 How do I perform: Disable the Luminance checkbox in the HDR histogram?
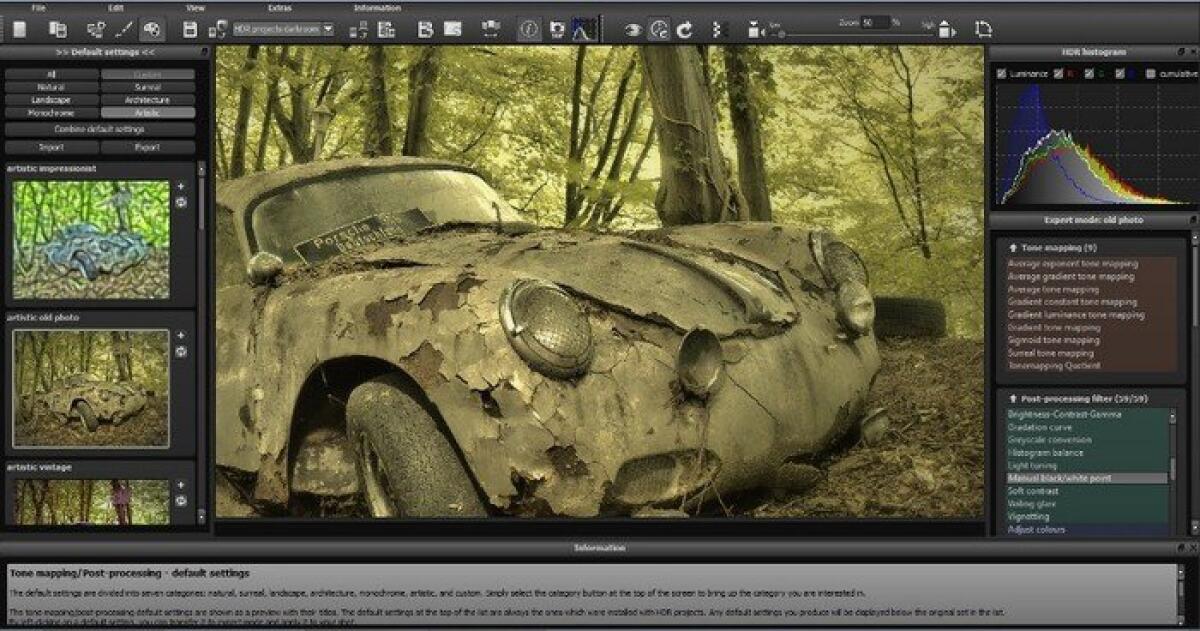[1001, 73]
